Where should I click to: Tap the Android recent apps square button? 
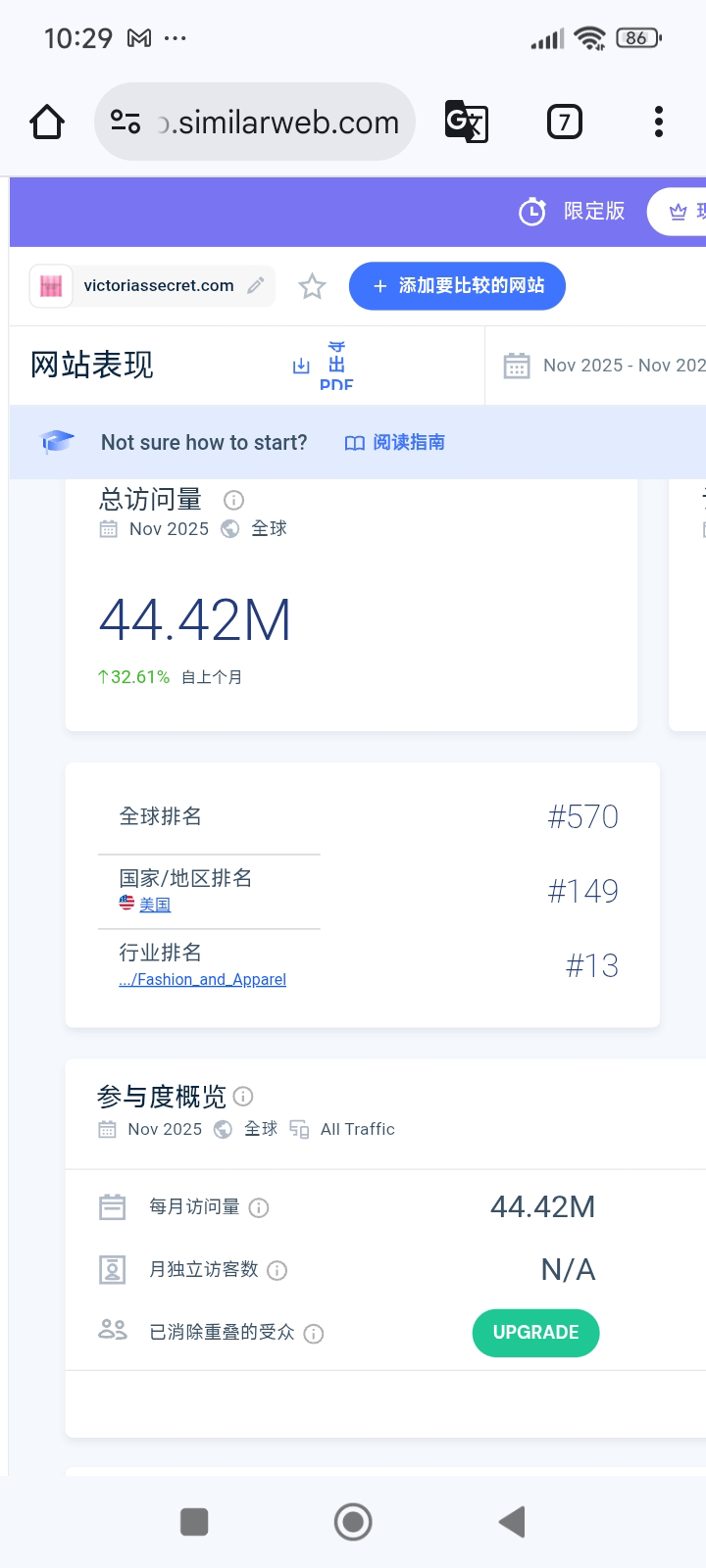click(x=194, y=1522)
